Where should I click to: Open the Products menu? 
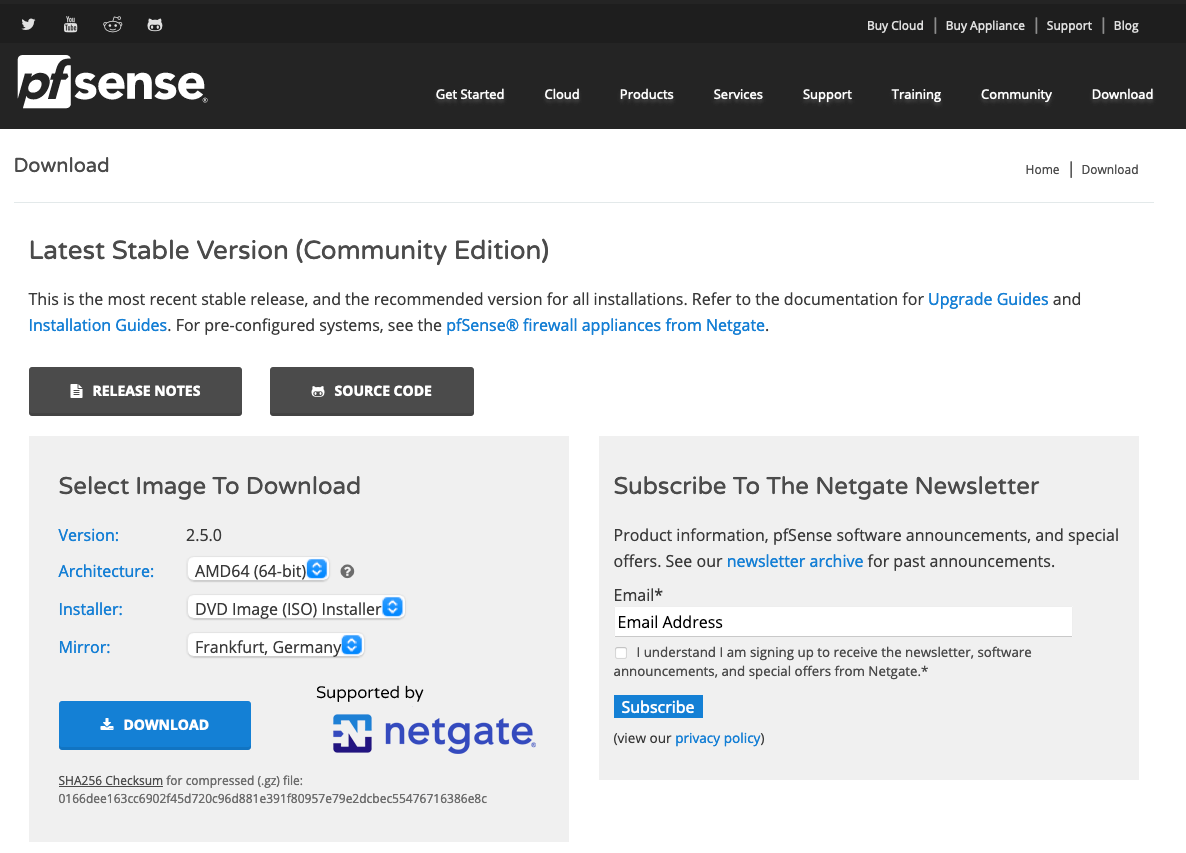[x=647, y=95]
